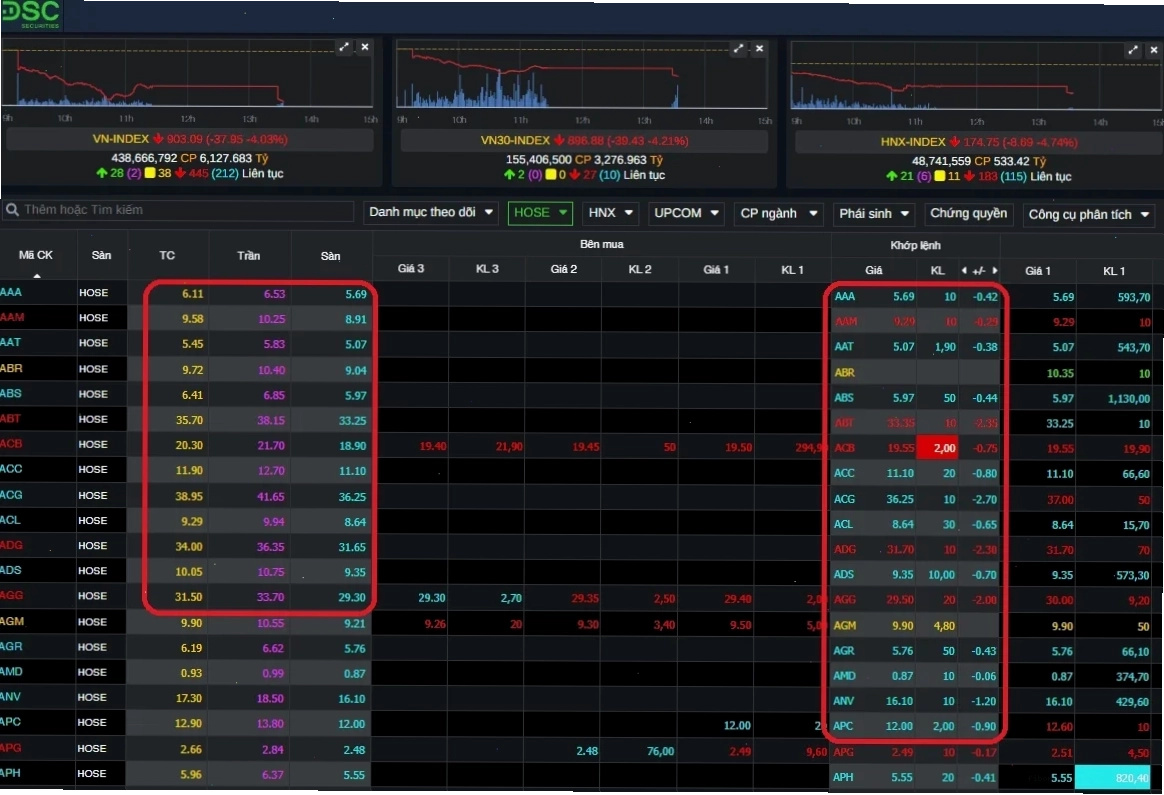Screen dimensions: 1164x795
Task: Select the VN-INDEX 903.09 label
Action: (189, 139)
